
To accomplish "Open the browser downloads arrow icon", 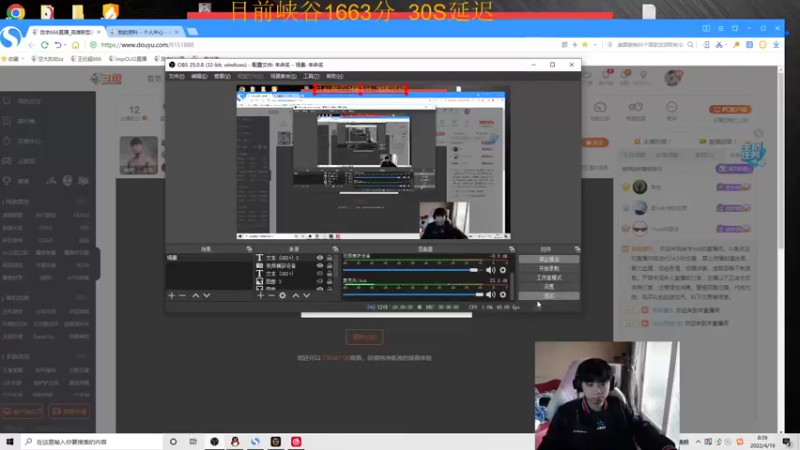I will tap(776, 45).
